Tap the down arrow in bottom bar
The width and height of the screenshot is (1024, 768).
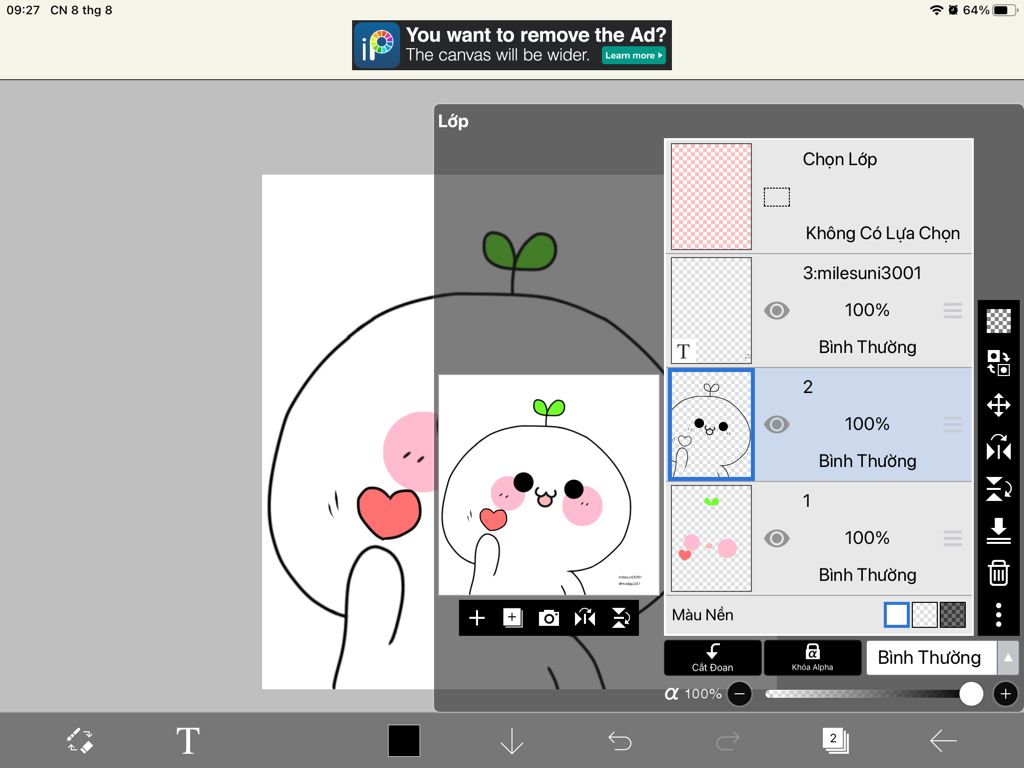pos(511,741)
